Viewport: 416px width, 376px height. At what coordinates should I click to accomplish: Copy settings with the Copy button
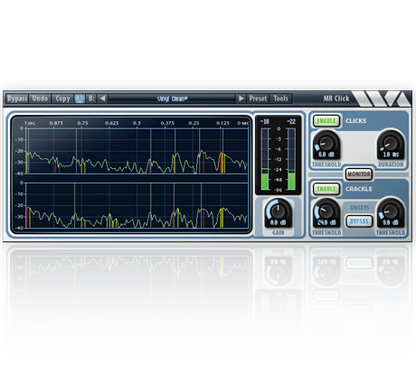click(x=63, y=98)
